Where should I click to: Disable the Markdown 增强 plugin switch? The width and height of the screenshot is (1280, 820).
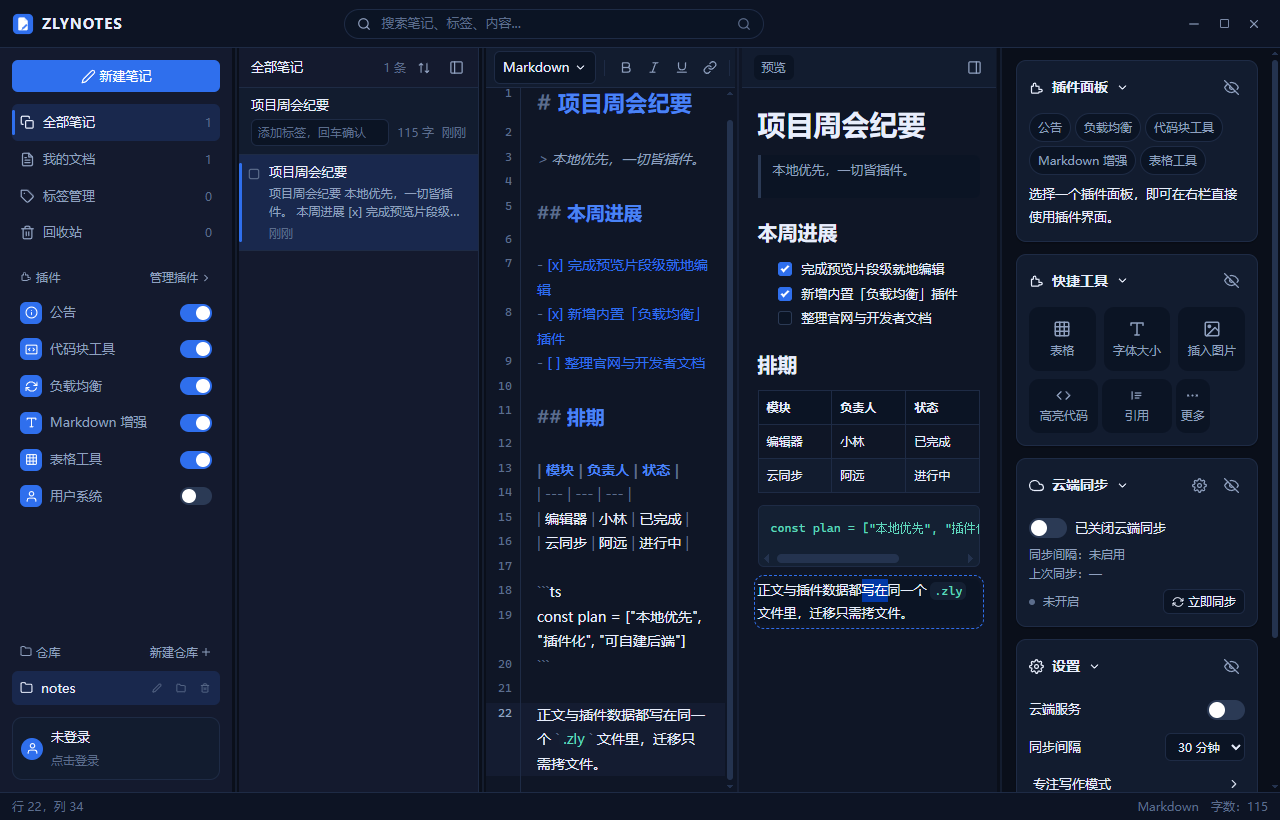point(196,422)
